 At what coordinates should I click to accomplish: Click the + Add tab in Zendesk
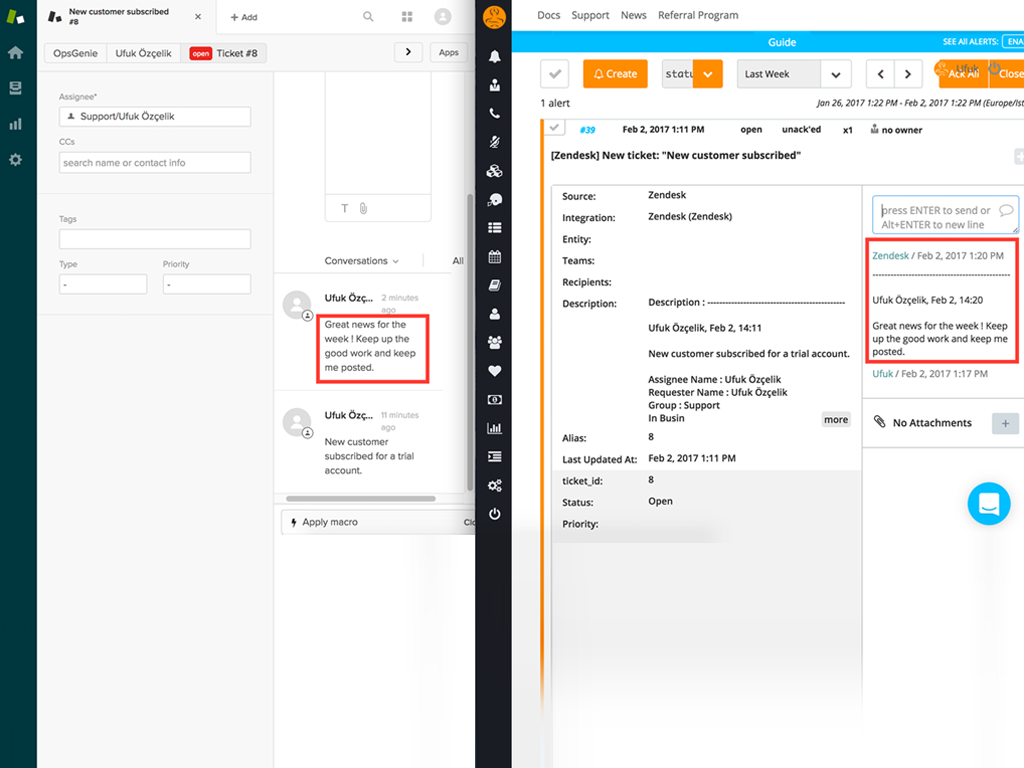(243, 17)
